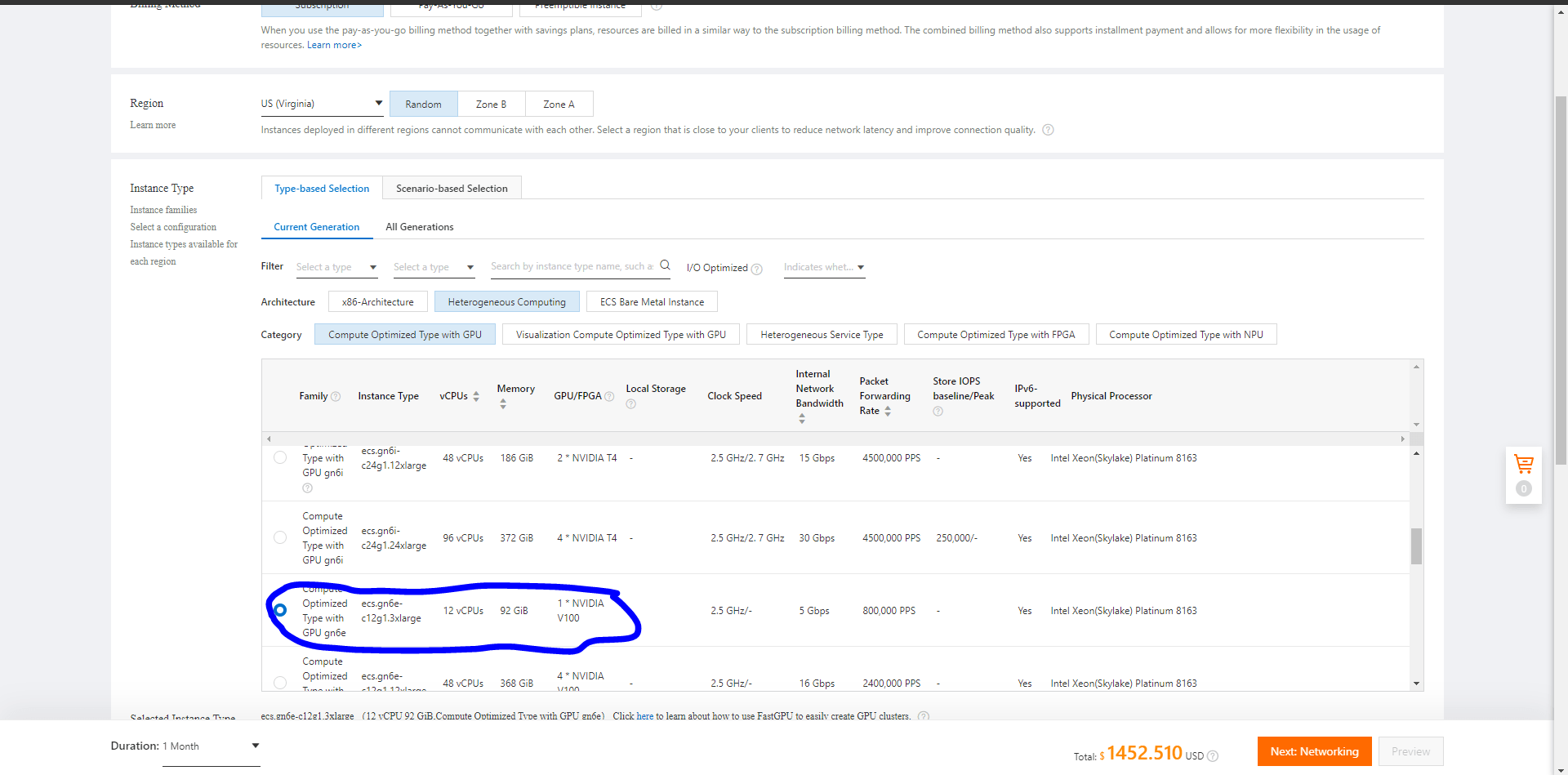Open the Current Generation tab
The height and width of the screenshot is (775, 1568).
tap(317, 227)
